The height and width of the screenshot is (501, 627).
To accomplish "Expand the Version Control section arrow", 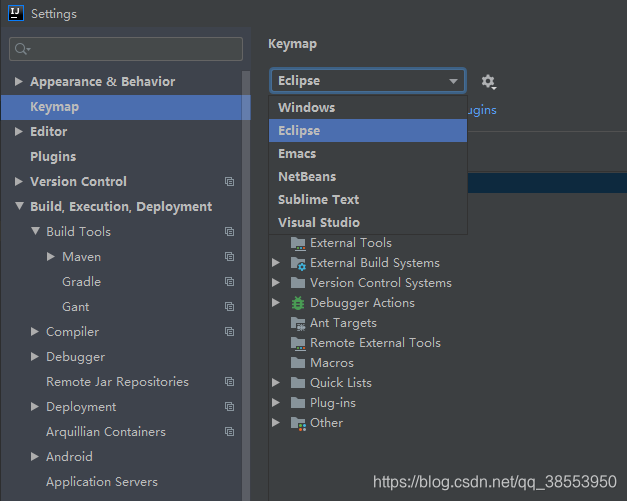I will click(18, 182).
